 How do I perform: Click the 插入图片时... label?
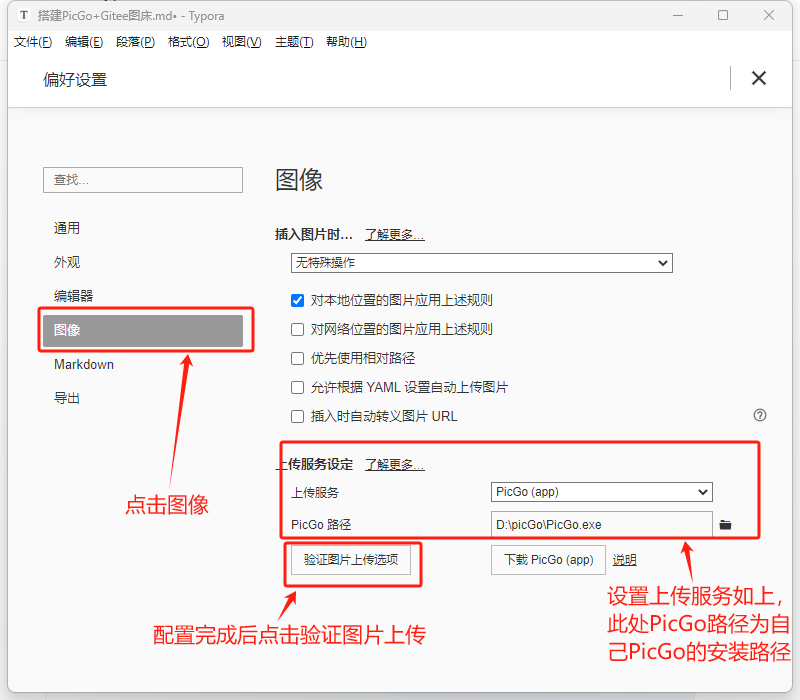[314, 235]
